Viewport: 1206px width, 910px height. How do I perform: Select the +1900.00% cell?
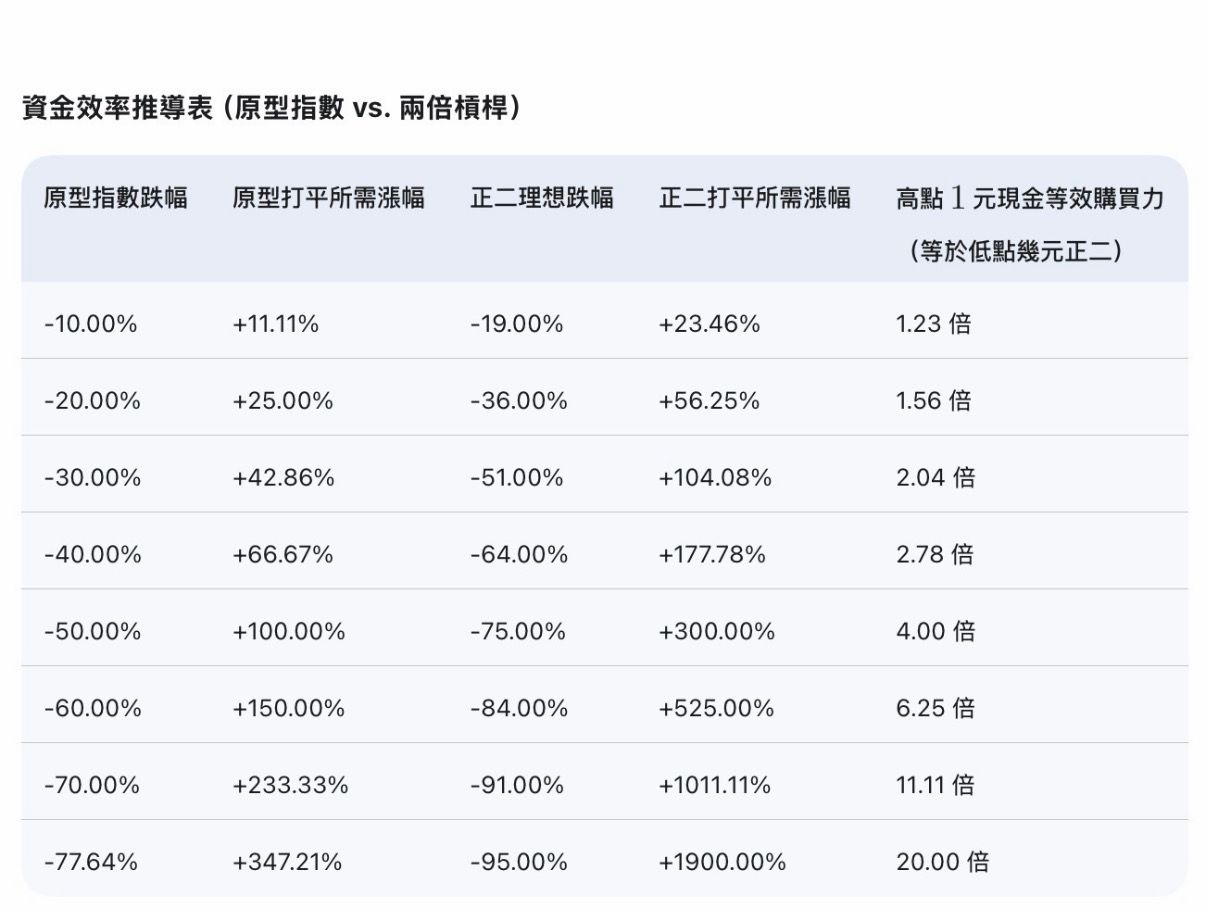pos(723,862)
